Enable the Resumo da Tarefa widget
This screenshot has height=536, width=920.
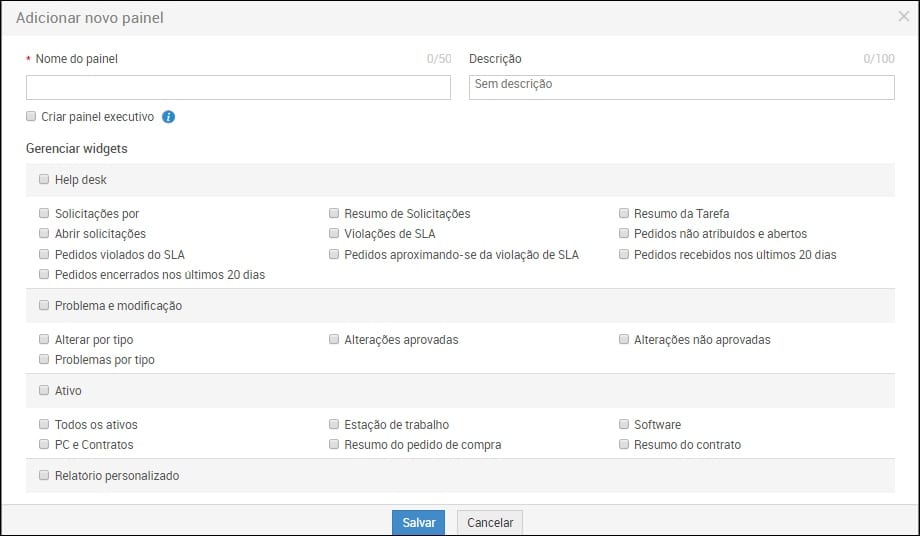(x=624, y=213)
